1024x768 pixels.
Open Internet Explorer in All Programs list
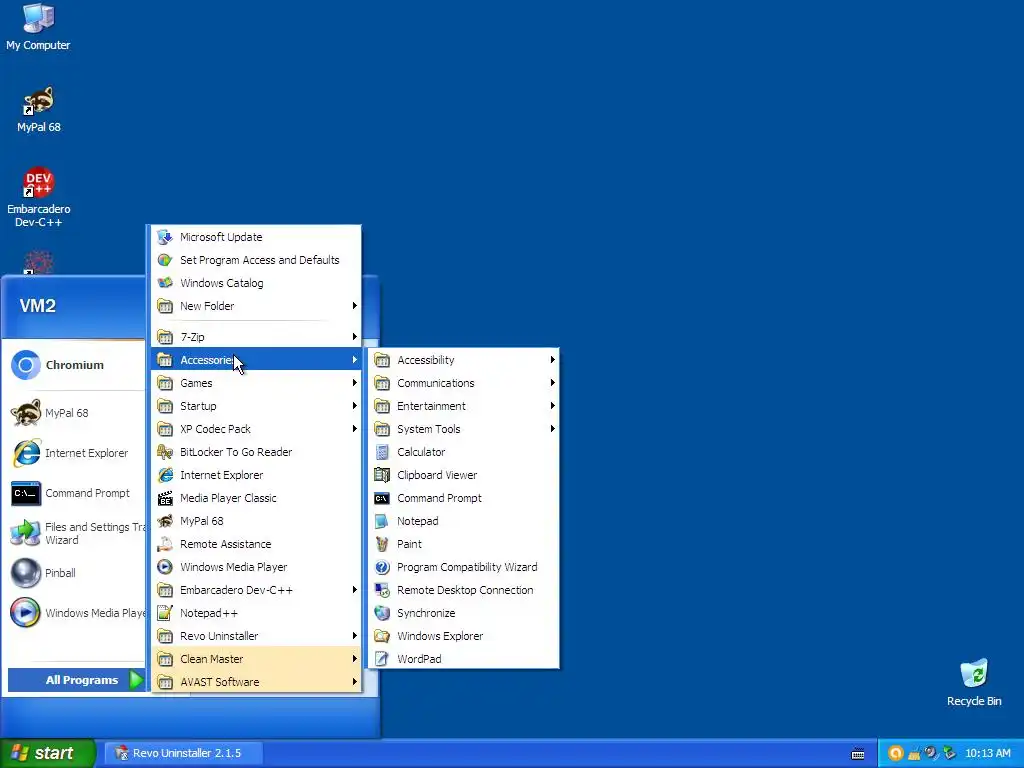[257, 475]
